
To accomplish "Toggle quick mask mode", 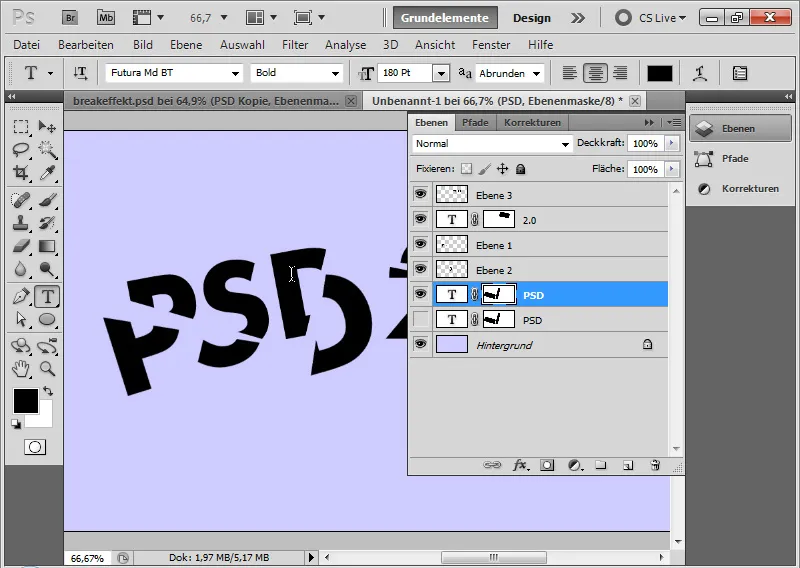I will tap(35, 448).
